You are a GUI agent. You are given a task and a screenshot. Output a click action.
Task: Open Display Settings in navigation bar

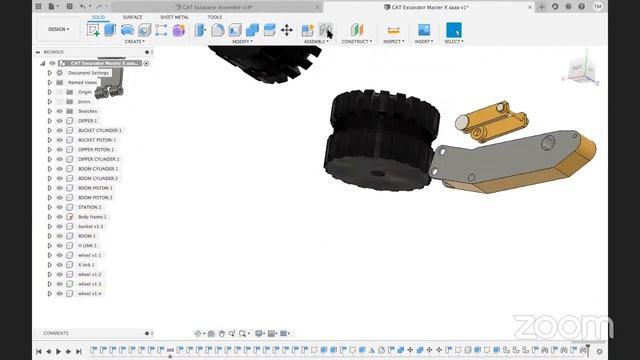point(260,333)
